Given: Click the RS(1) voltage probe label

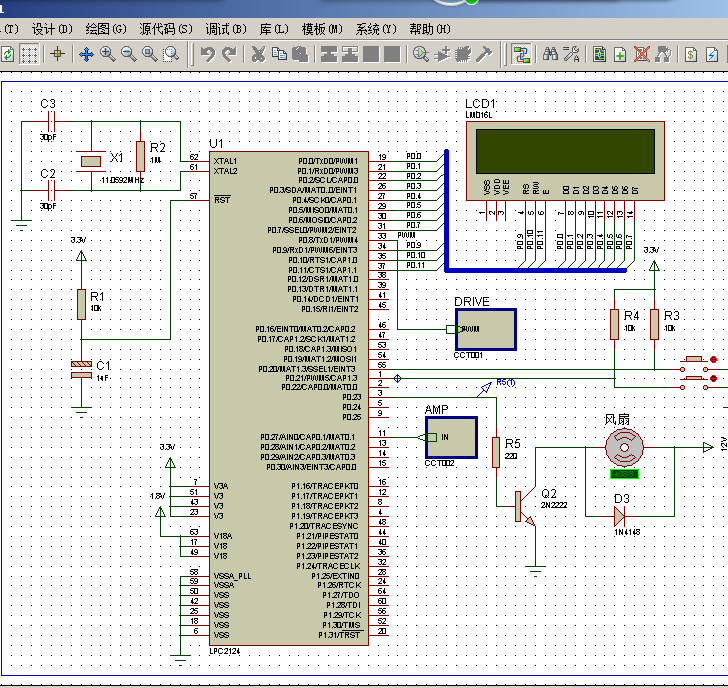Looking at the screenshot, I should (x=506, y=383).
